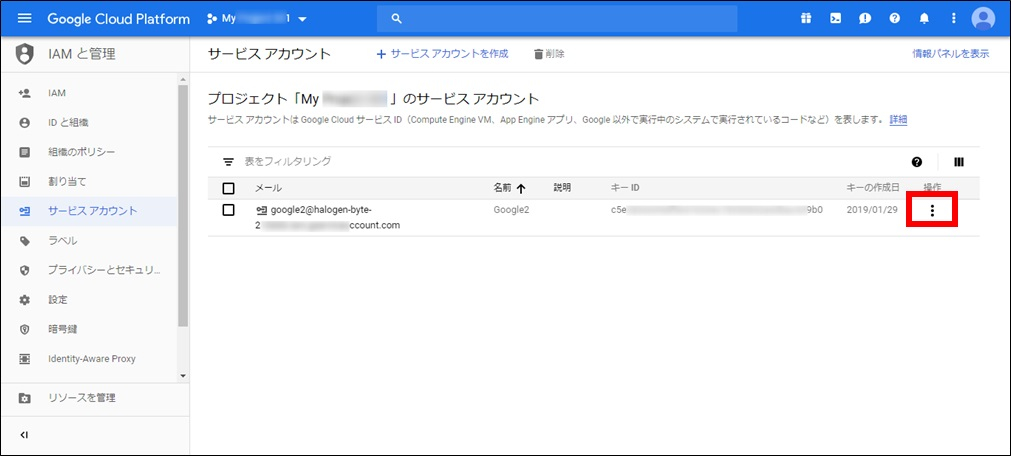Click the 削除 trash button

(x=549, y=54)
